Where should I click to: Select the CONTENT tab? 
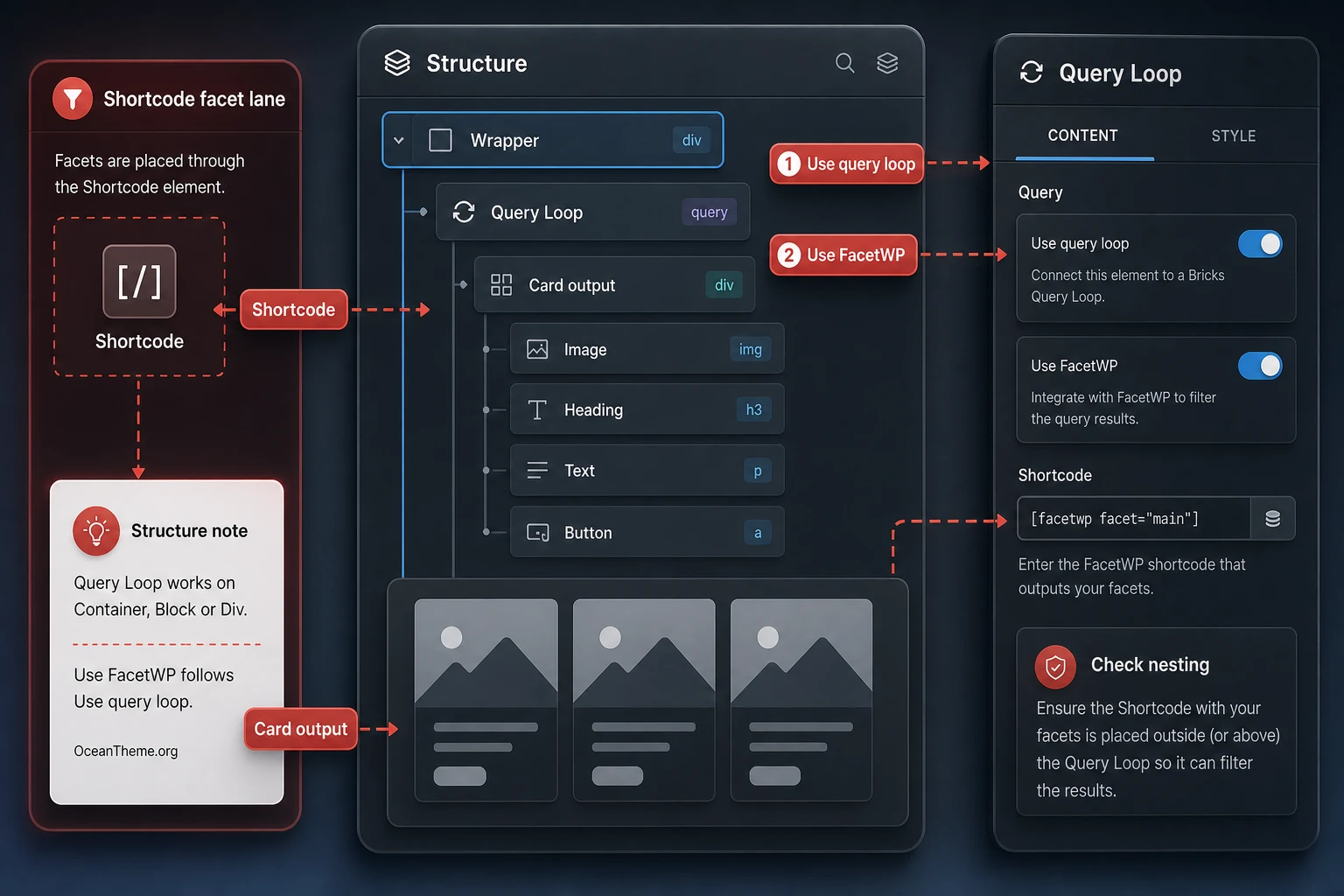1082,136
